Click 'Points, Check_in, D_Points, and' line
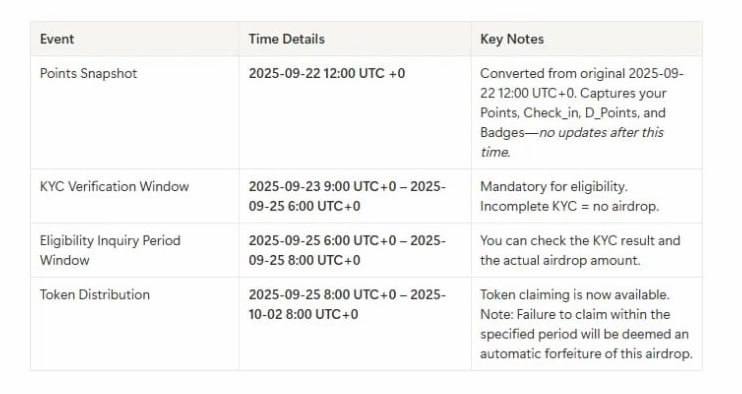The width and height of the screenshot is (742, 394). click(x=573, y=113)
